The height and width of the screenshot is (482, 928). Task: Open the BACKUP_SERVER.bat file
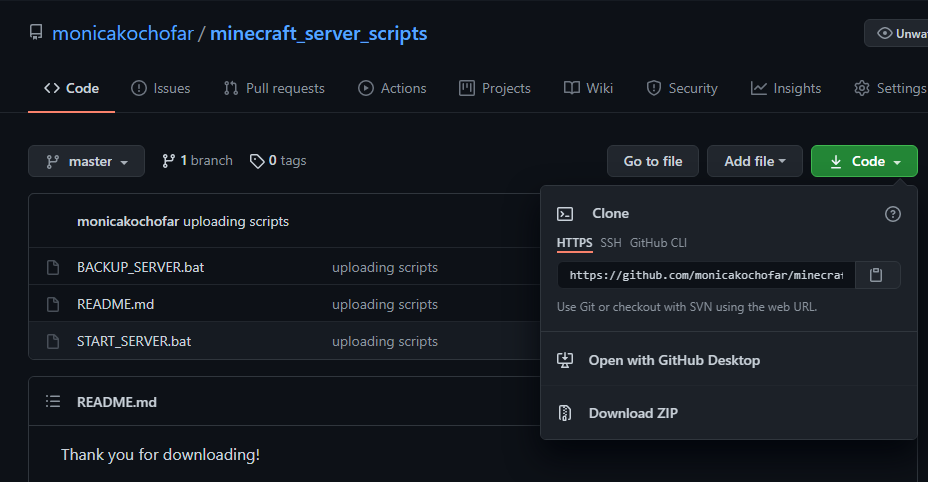coord(140,267)
